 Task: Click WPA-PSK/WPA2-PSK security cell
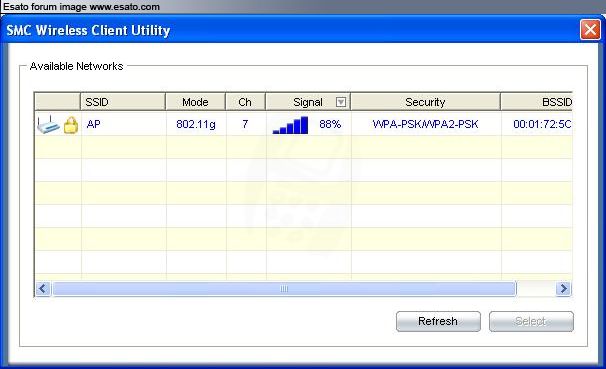425,124
